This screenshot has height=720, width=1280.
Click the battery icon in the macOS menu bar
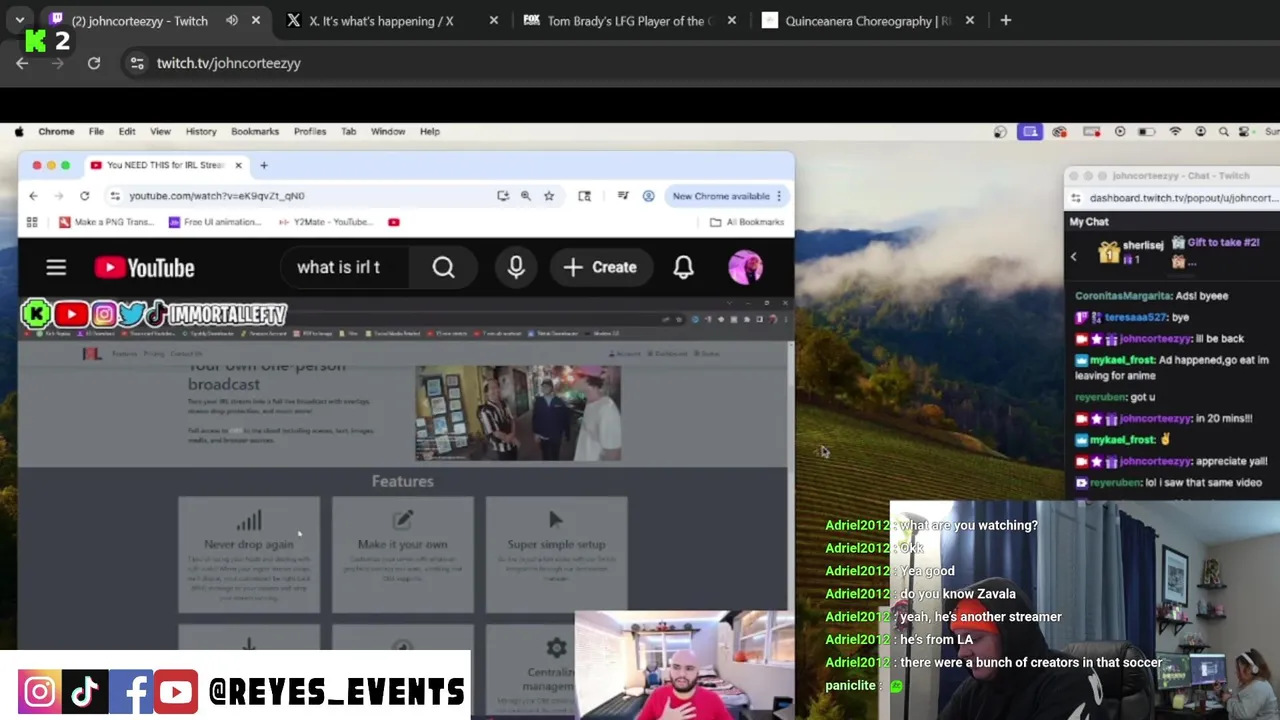[x=1146, y=131]
